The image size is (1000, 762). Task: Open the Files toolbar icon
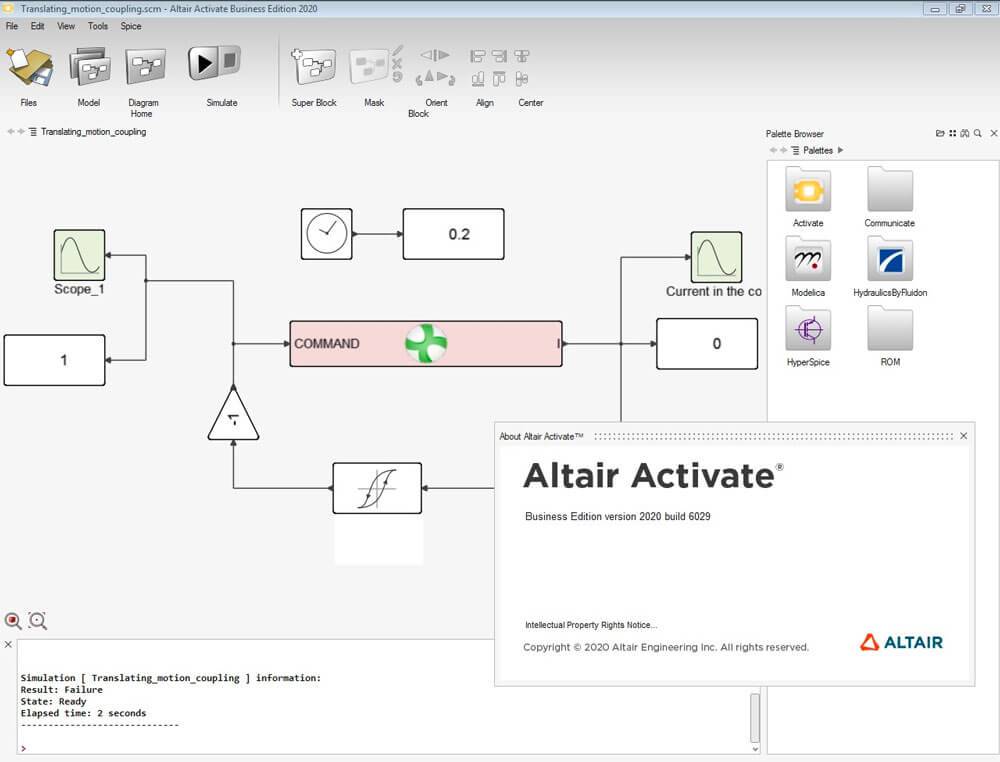point(29,68)
